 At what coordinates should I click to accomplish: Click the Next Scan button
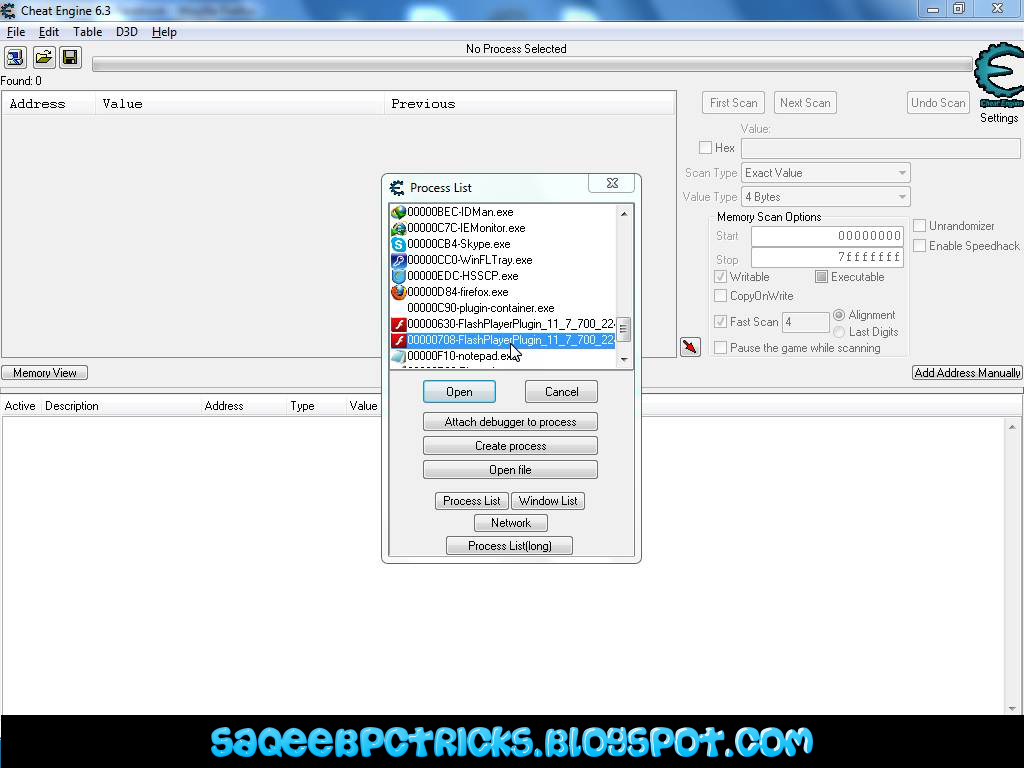click(805, 103)
